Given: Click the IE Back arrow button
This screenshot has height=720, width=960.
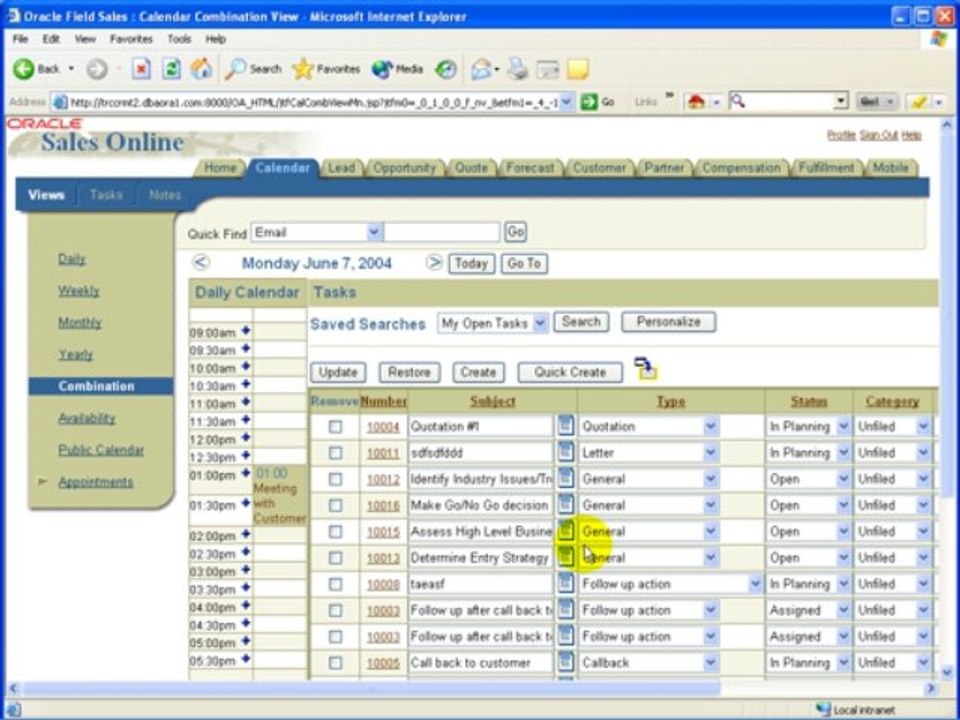Looking at the screenshot, I should [x=24, y=69].
